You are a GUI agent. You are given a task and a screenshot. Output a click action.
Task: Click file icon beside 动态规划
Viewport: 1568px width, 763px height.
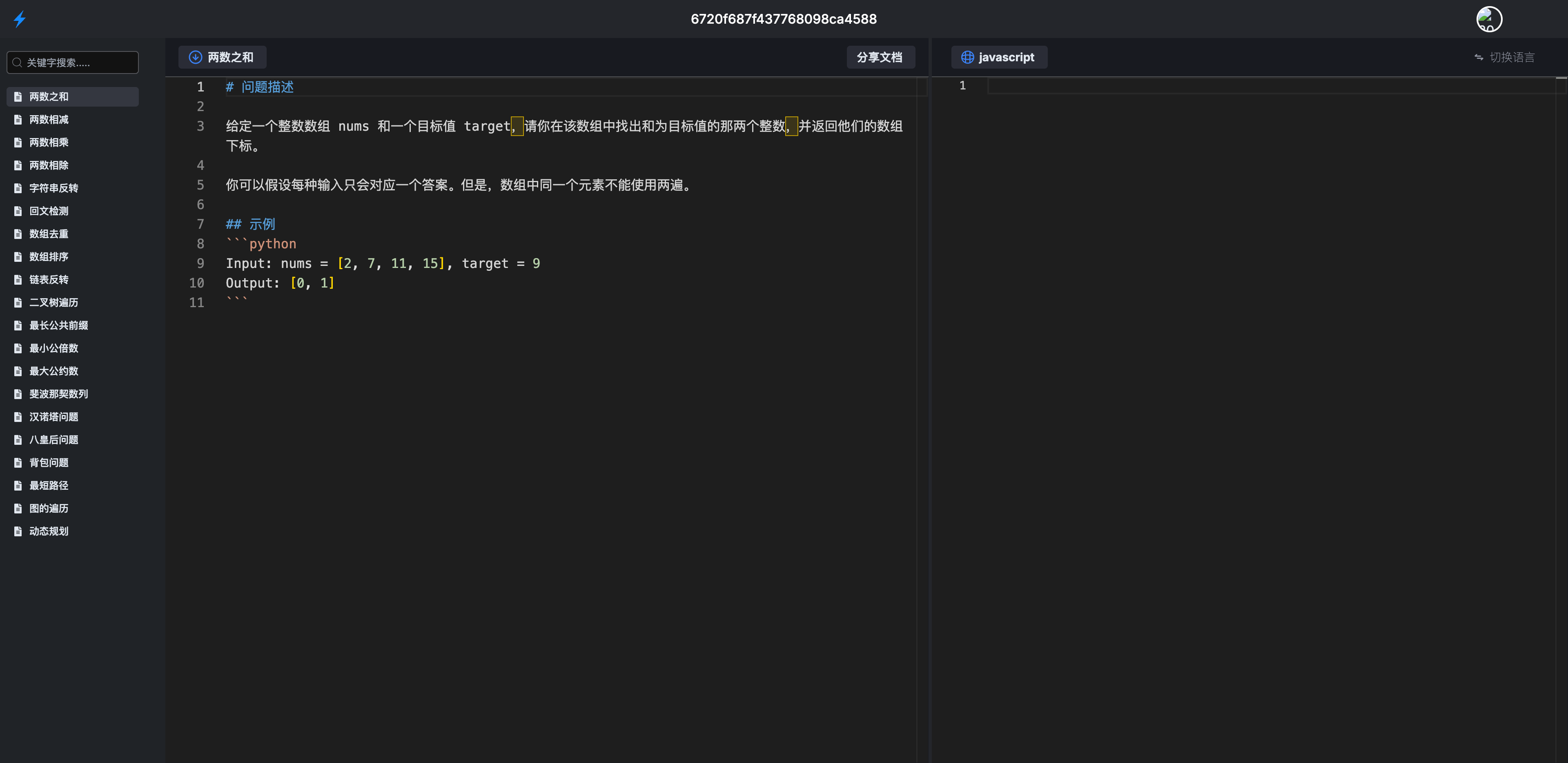click(18, 531)
